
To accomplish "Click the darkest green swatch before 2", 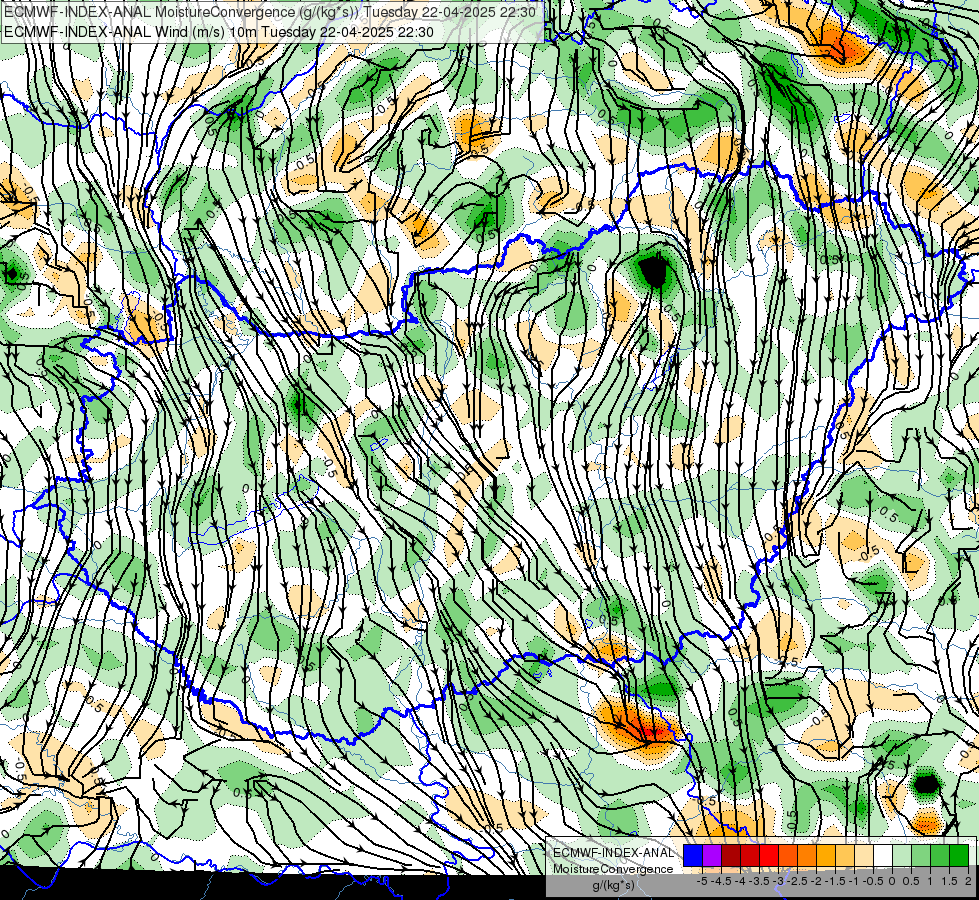I will click(x=959, y=855).
